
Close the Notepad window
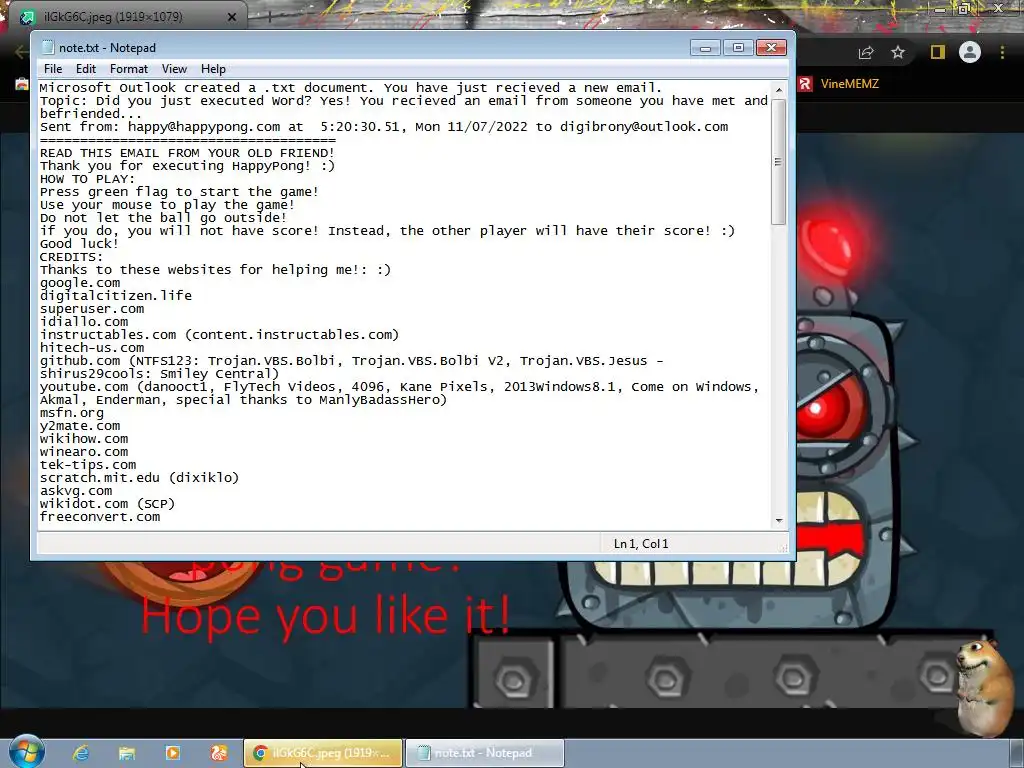[x=771, y=48]
